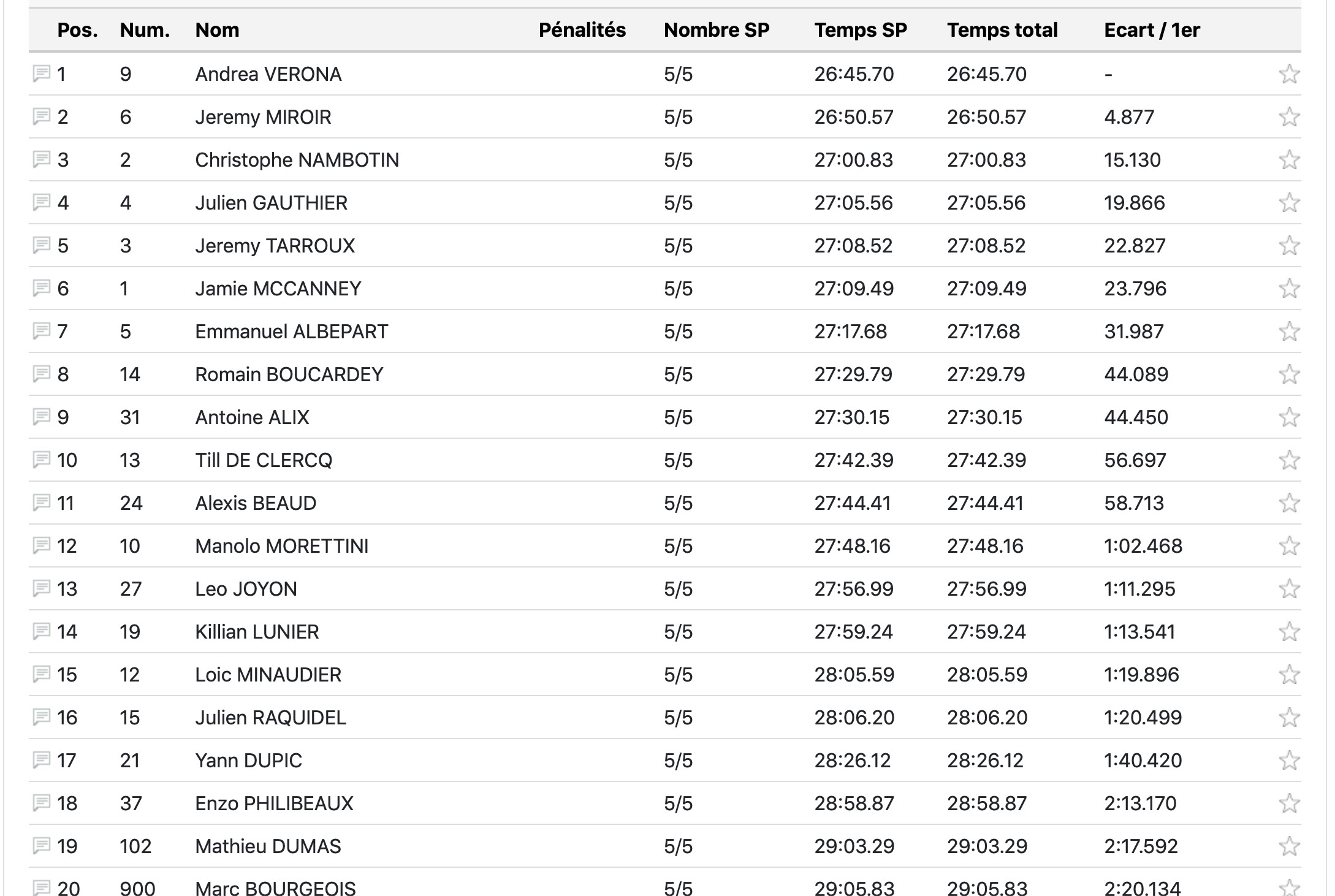Open comment icon on Killian LUNIER row

coord(41,631)
